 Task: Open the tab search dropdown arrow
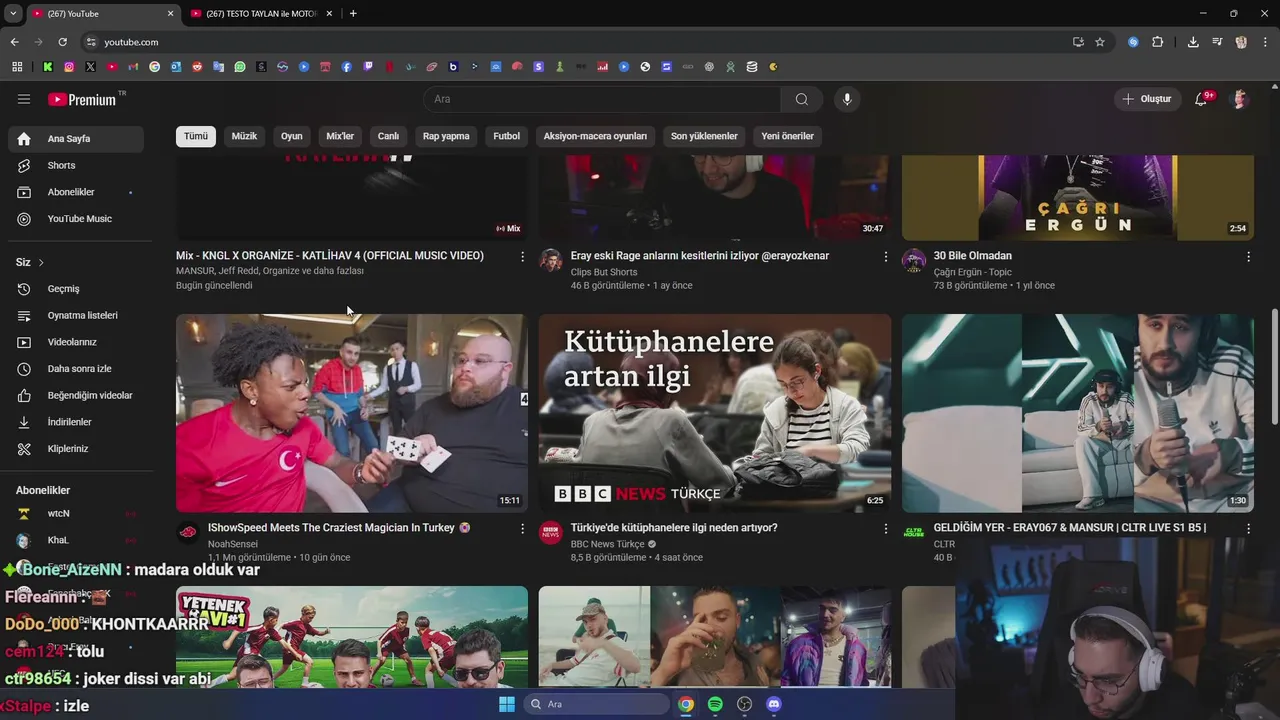pos(13,13)
